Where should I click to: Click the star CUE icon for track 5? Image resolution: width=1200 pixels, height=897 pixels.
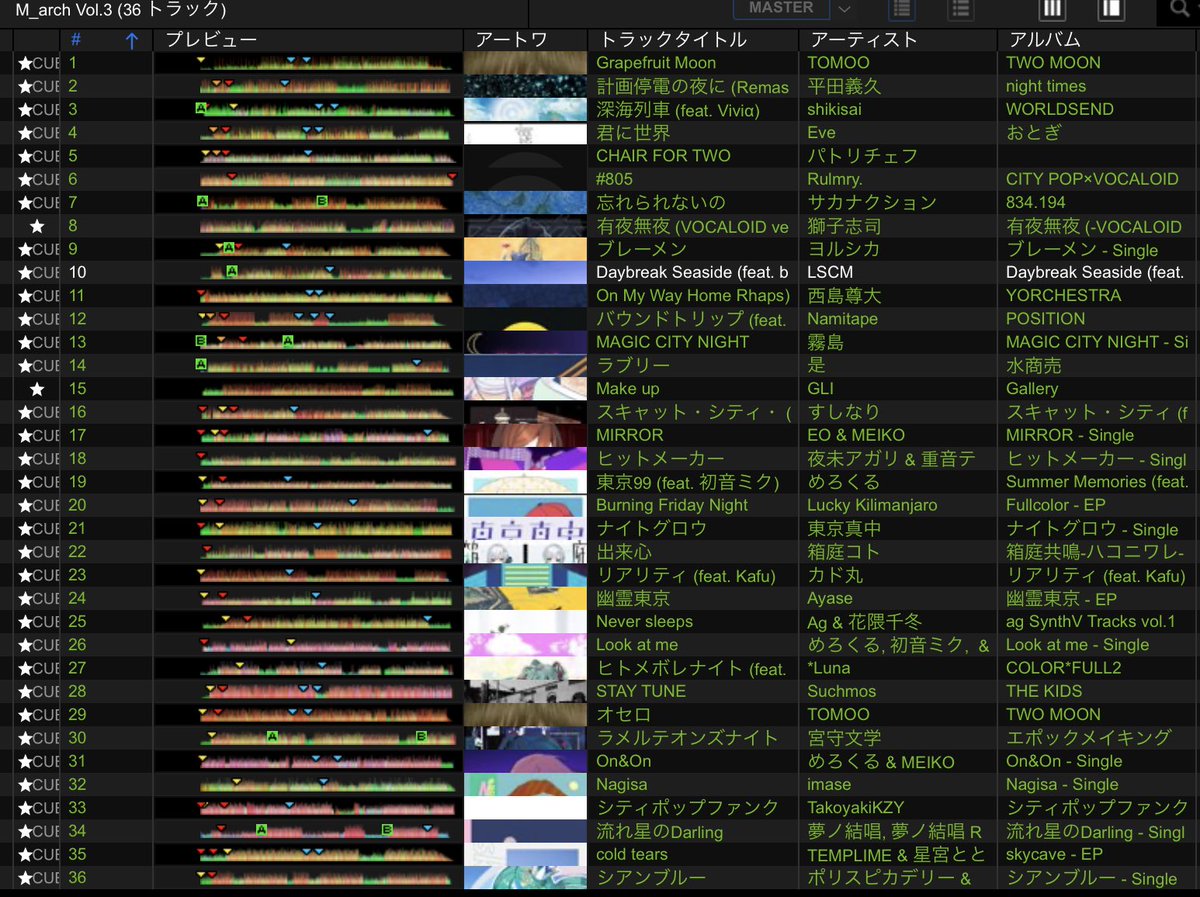click(x=38, y=156)
